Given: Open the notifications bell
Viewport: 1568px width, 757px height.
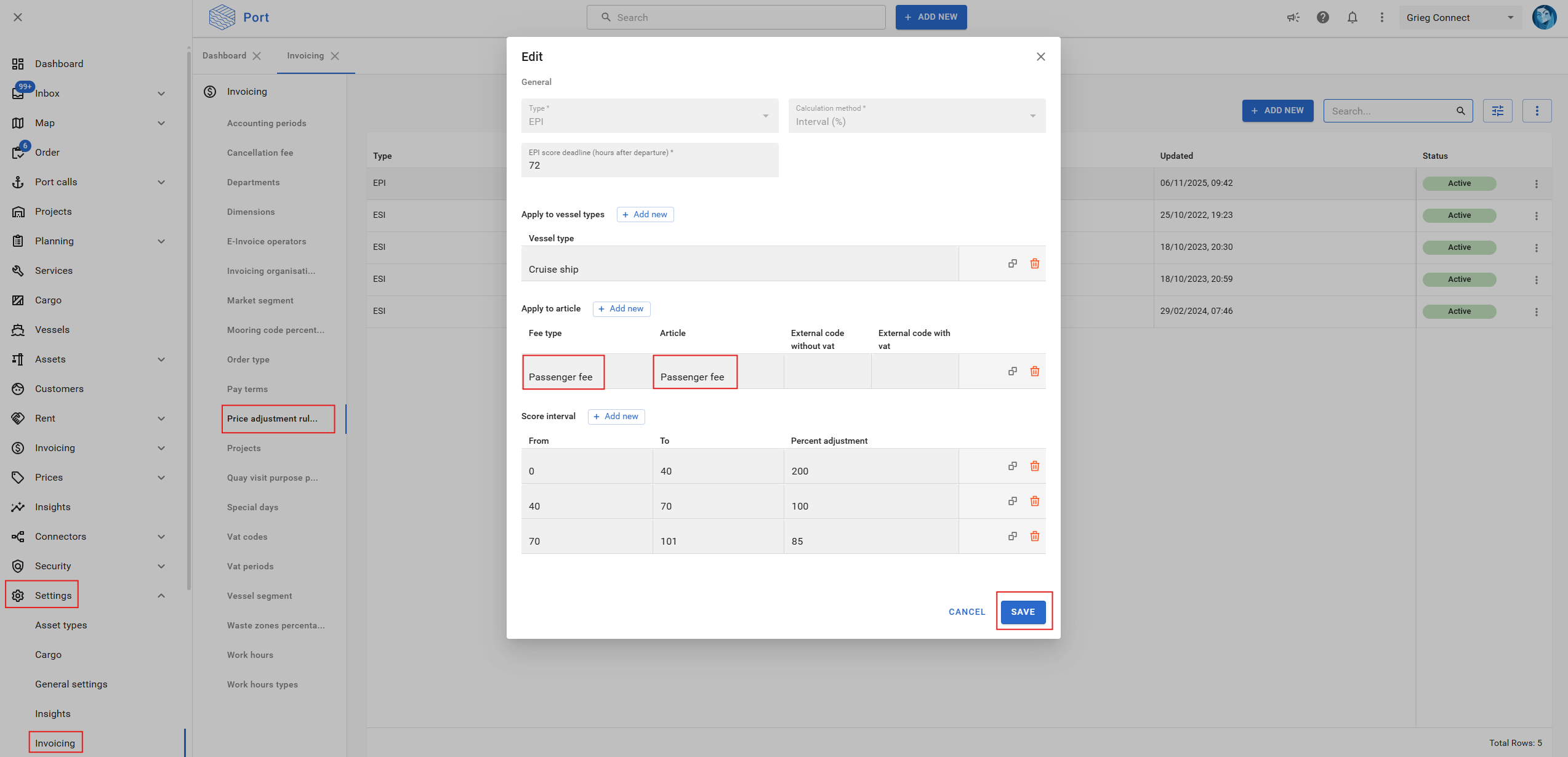Looking at the screenshot, I should 1352,17.
